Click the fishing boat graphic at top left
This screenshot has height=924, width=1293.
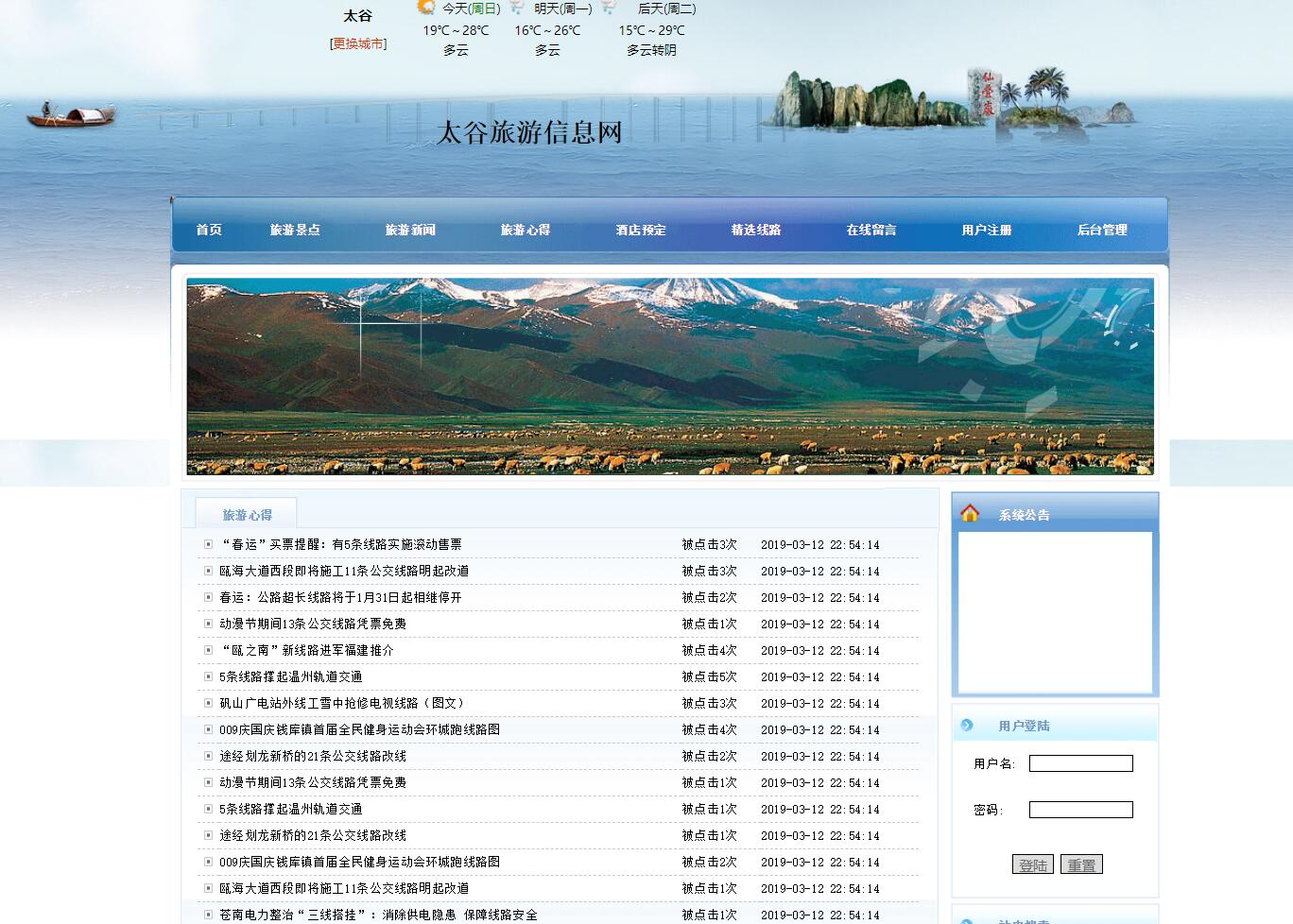click(71, 116)
